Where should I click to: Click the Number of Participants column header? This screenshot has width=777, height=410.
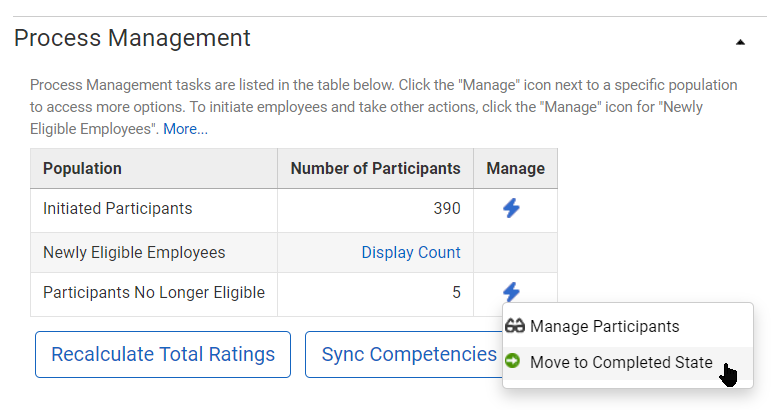376,169
